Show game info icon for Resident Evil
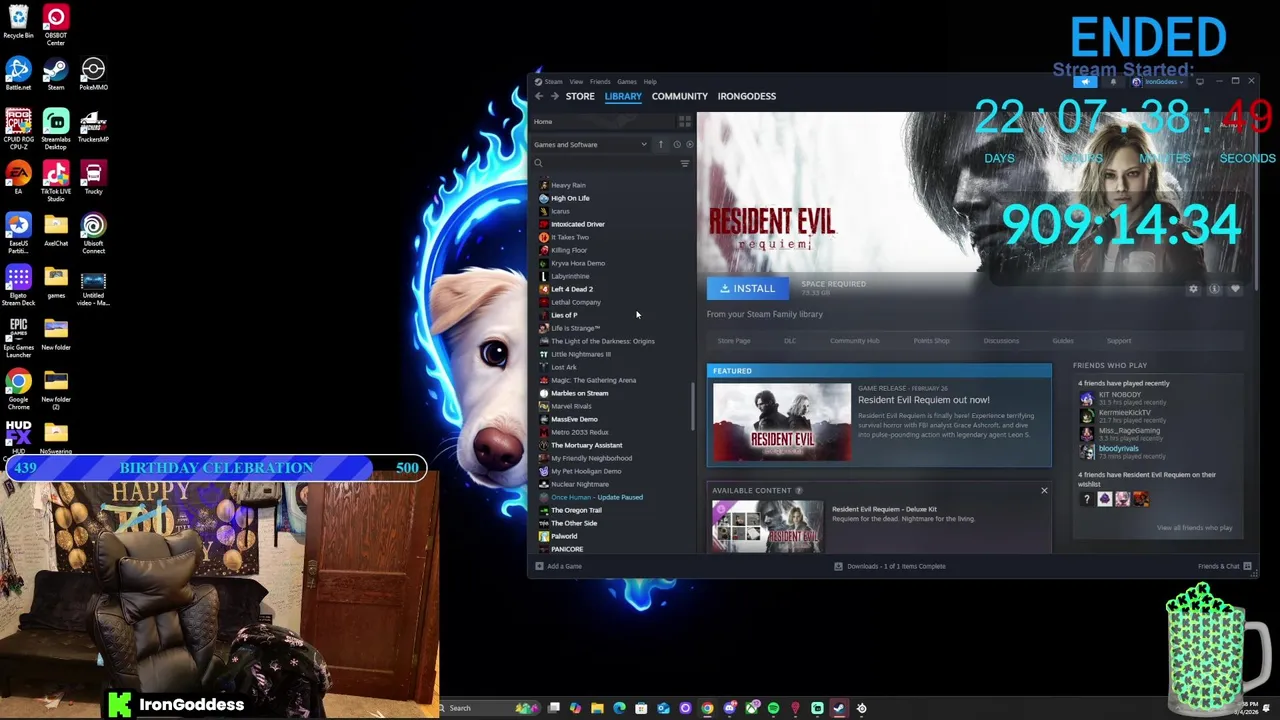Viewport: 1280px width, 720px height. point(1214,289)
